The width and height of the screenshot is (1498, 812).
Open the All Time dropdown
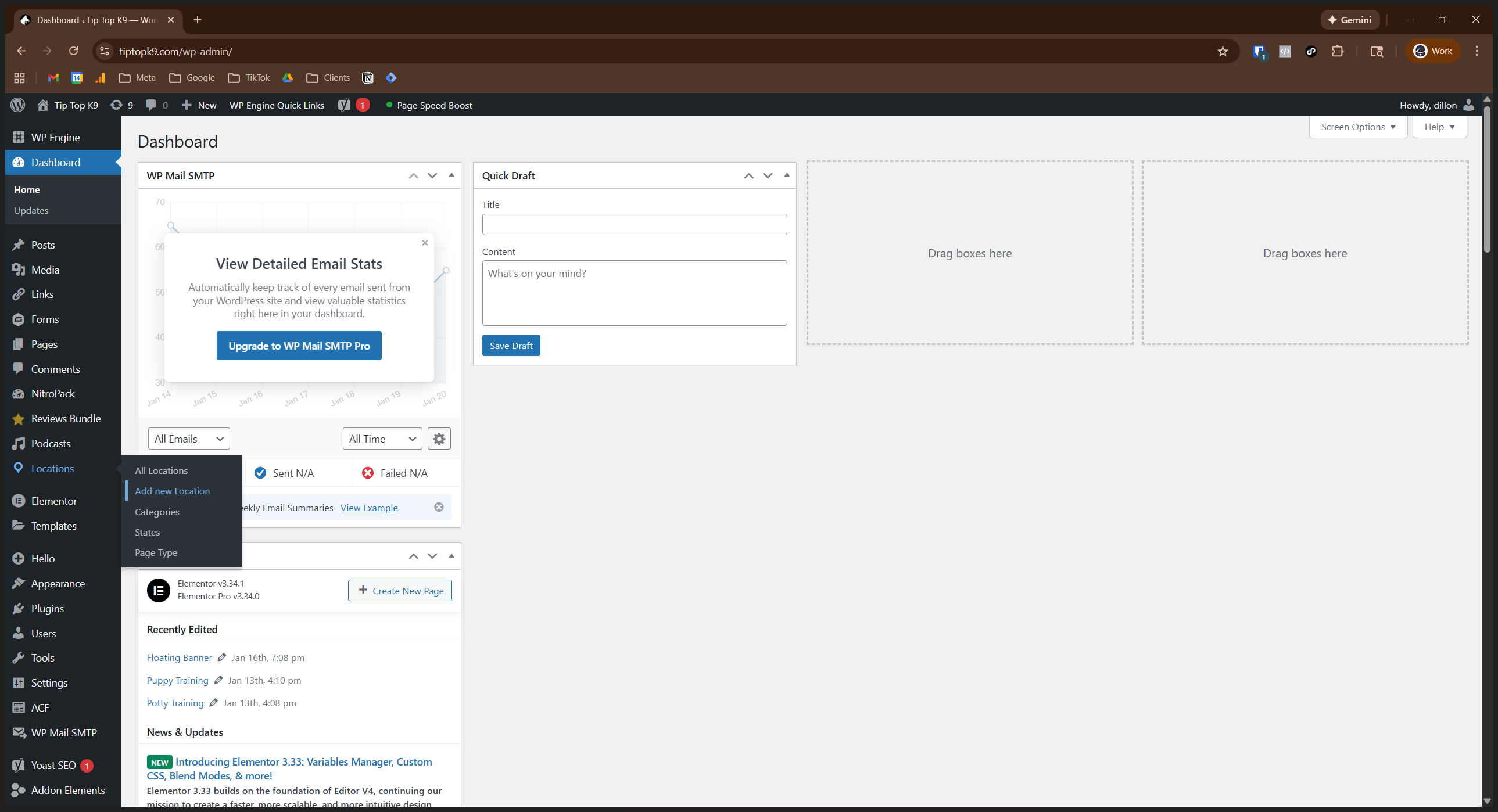tap(382, 439)
